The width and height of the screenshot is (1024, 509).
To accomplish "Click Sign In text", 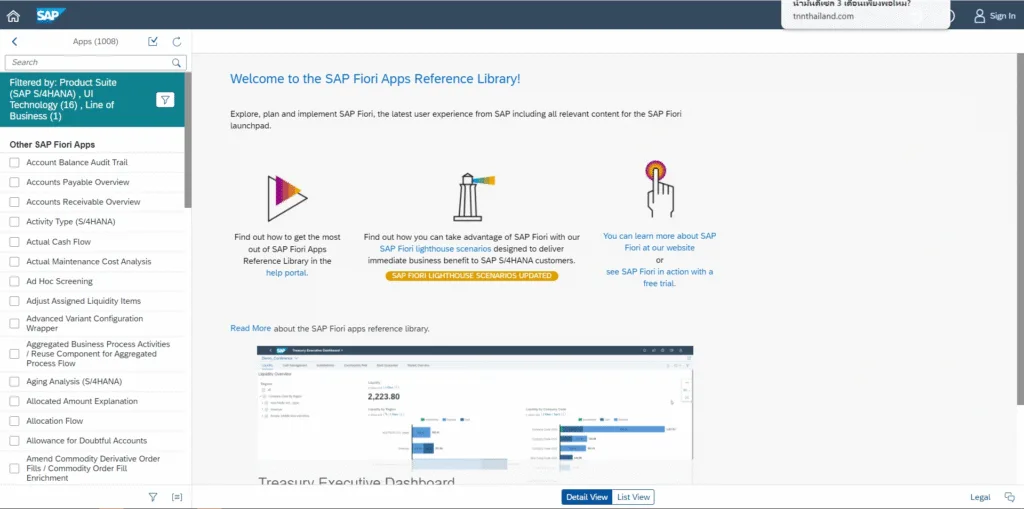I will coord(1002,16).
